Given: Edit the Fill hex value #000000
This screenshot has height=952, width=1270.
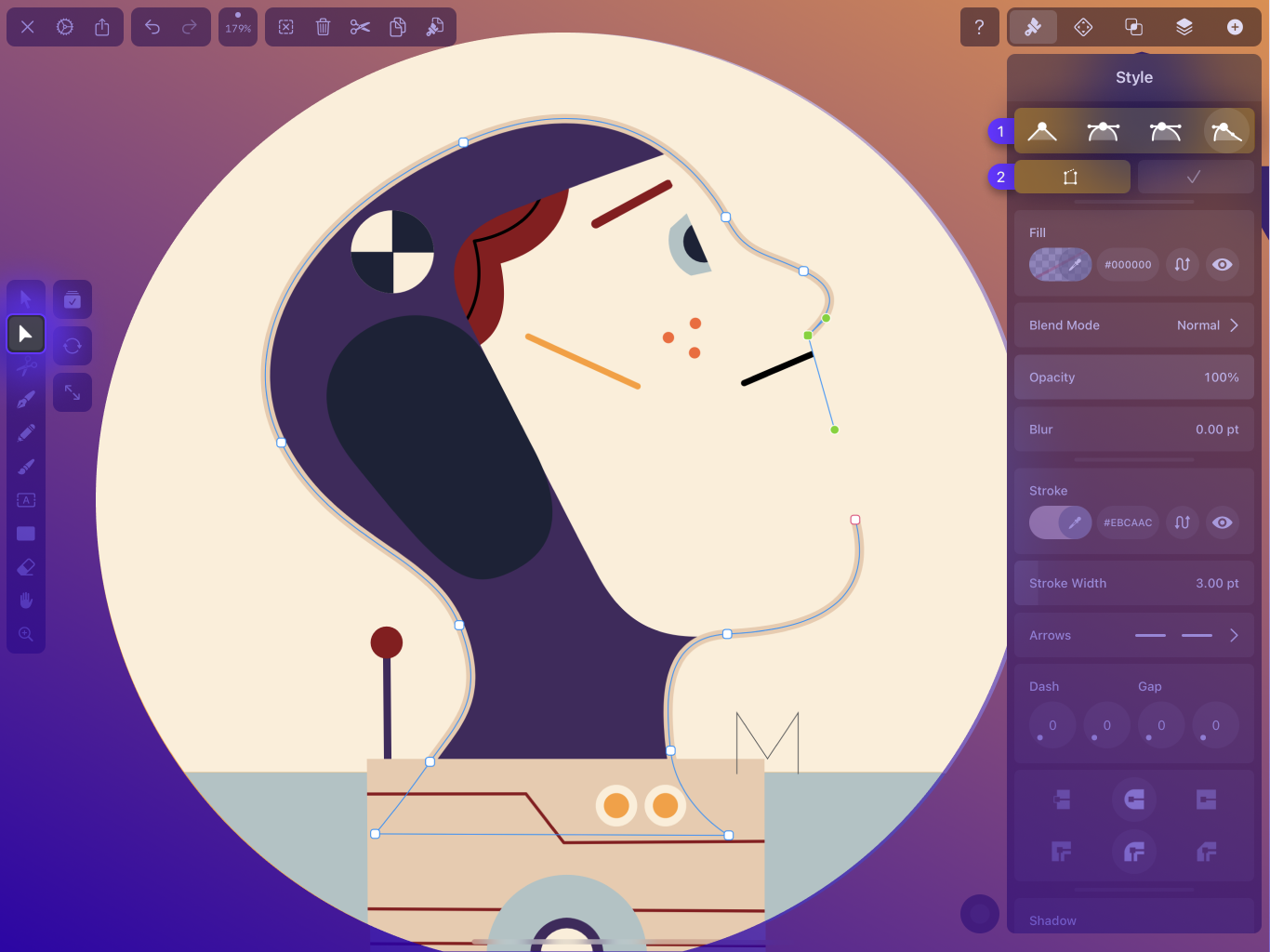Looking at the screenshot, I should [x=1128, y=265].
